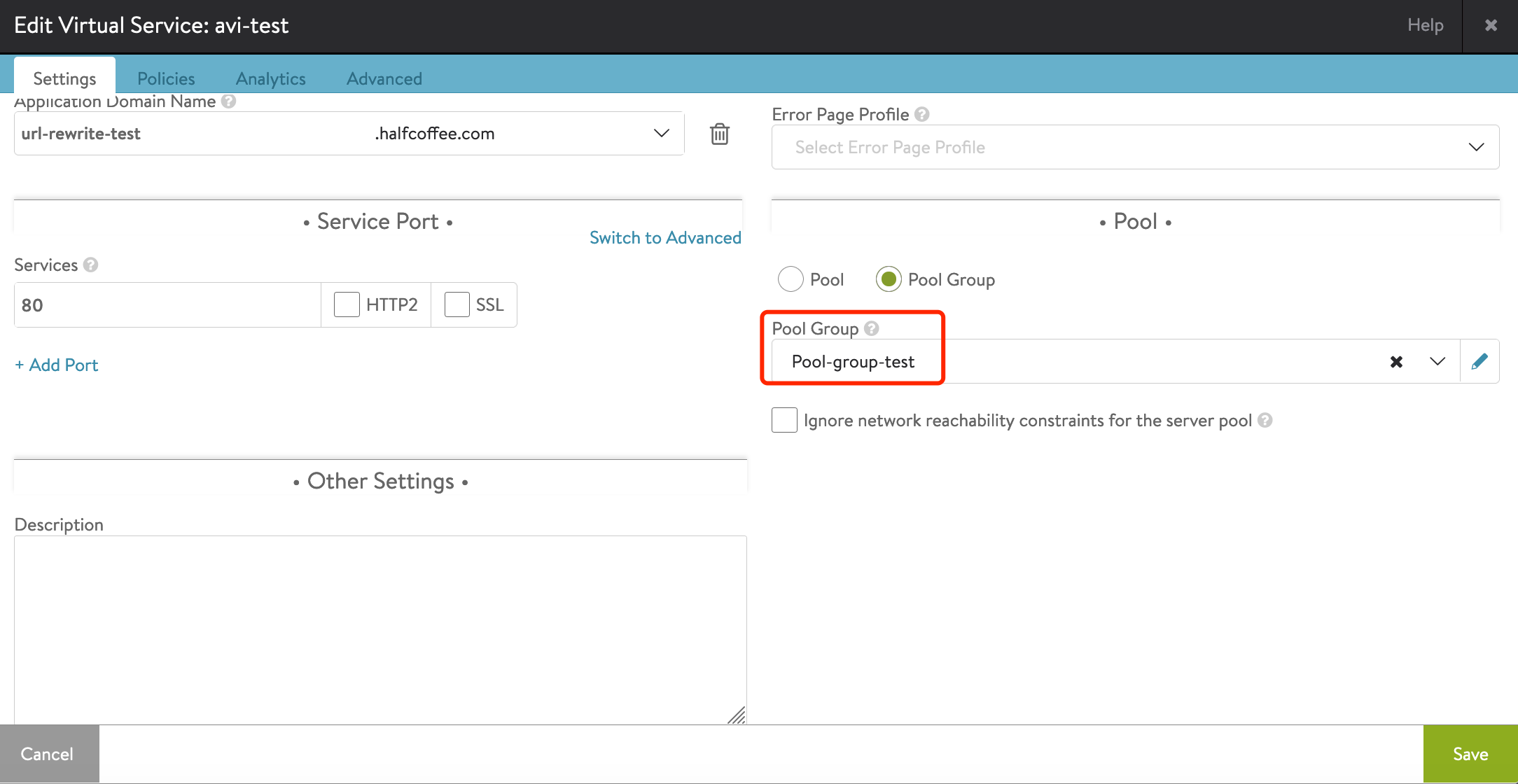Enable the SSL checkbox

(x=457, y=304)
